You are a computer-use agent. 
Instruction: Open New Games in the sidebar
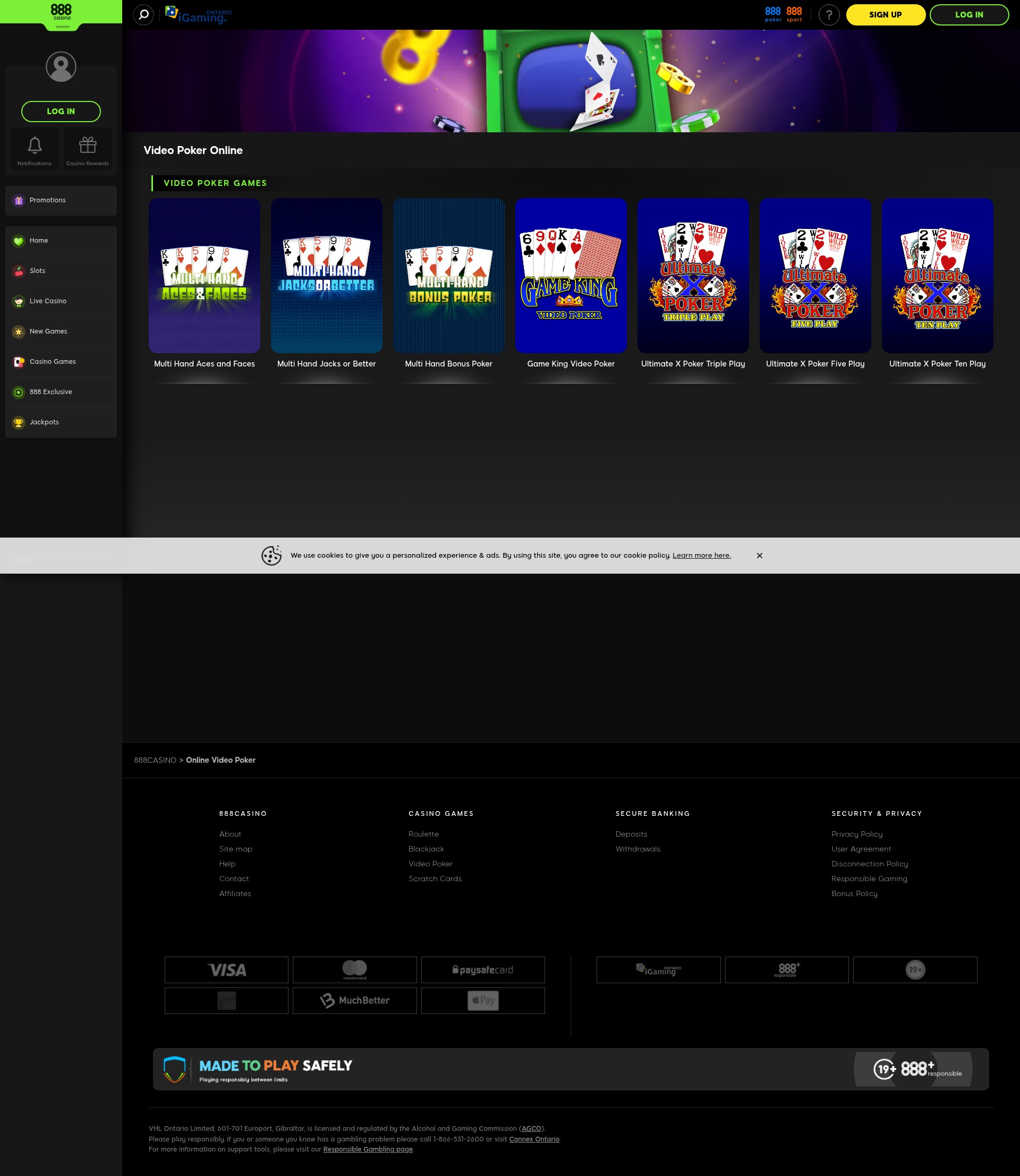pos(61,331)
